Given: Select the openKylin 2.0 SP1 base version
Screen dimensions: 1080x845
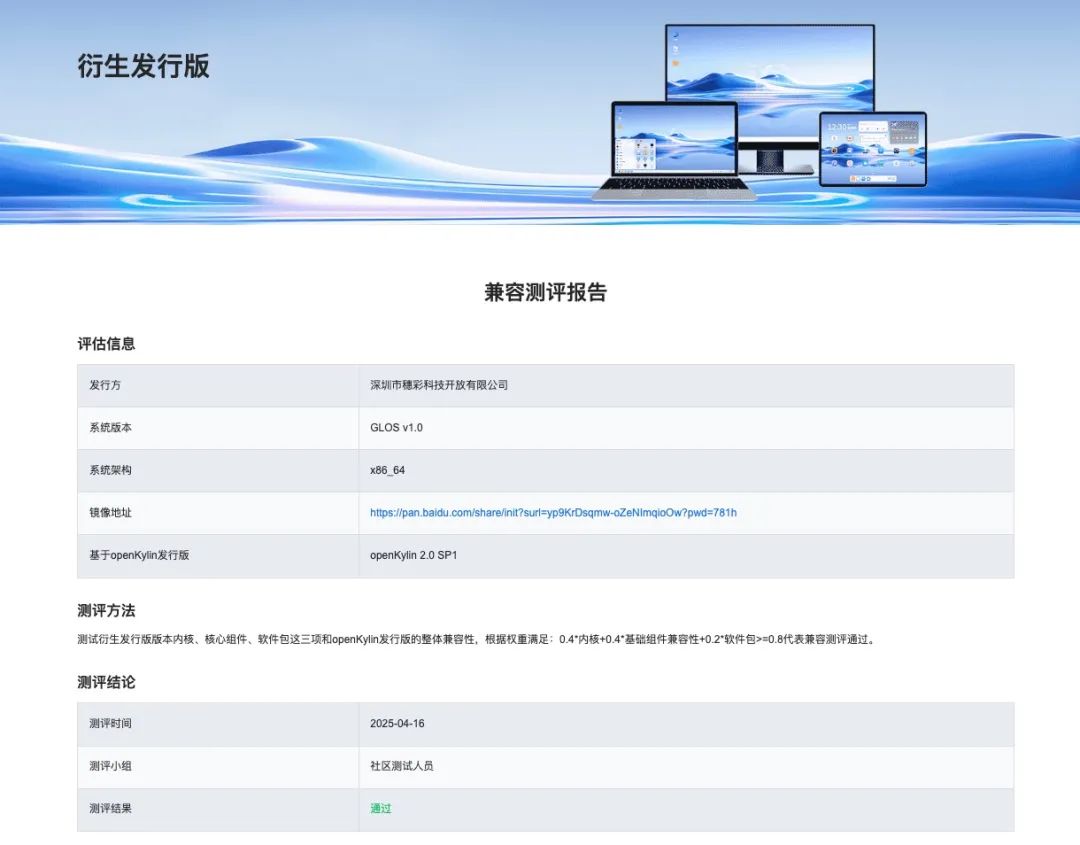Looking at the screenshot, I should [413, 555].
